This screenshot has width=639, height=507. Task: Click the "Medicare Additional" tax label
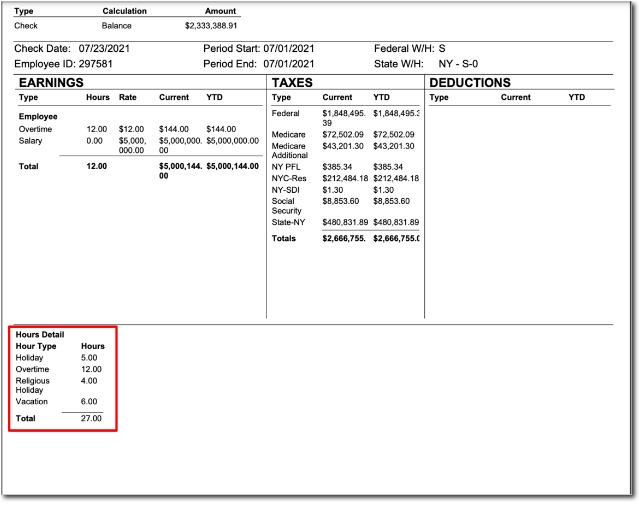point(289,151)
